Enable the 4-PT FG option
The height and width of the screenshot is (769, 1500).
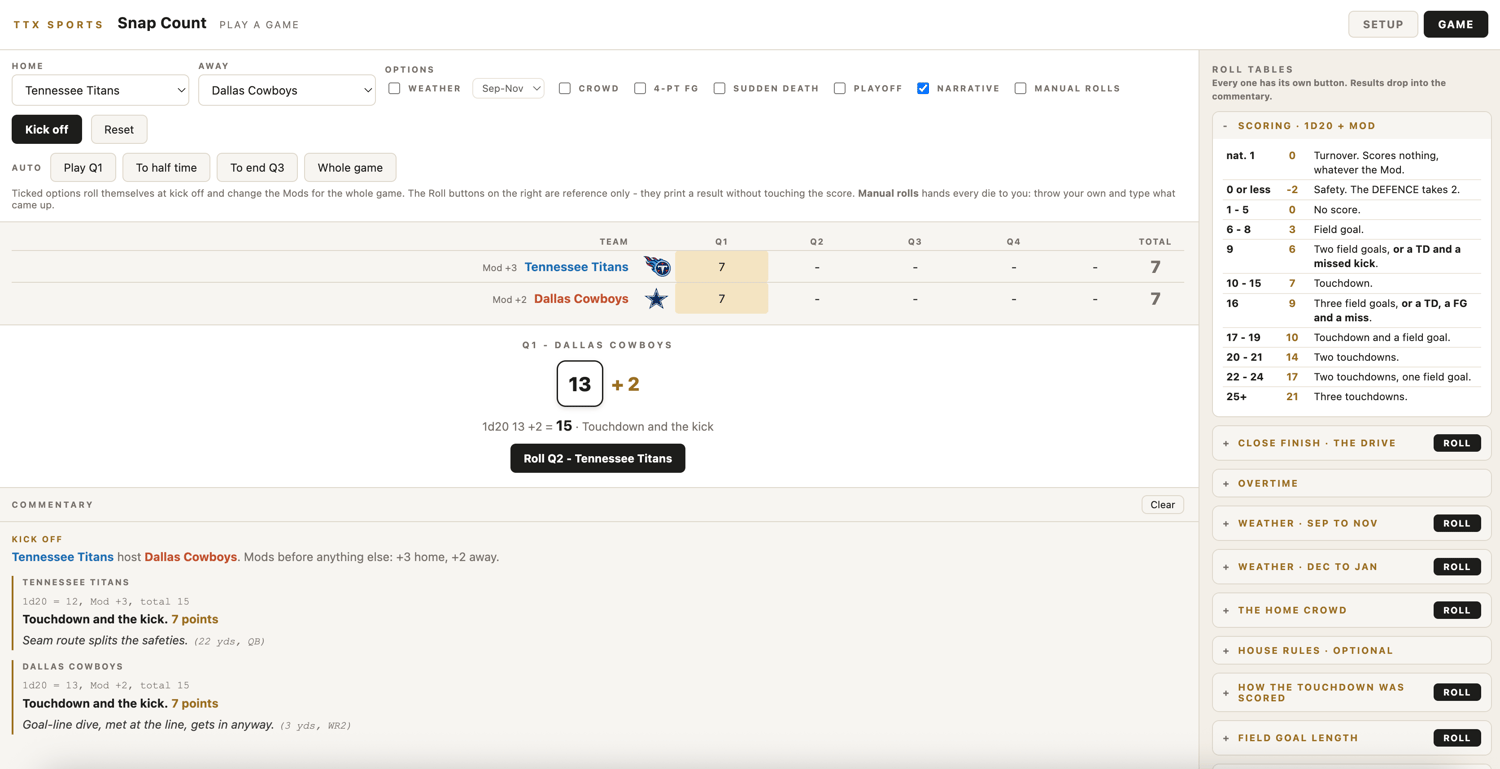point(640,88)
